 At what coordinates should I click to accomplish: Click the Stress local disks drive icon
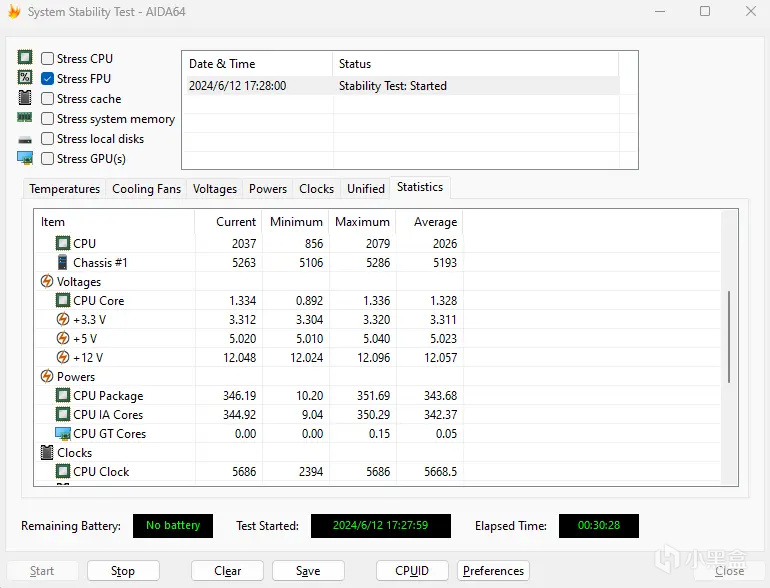[x=25, y=140]
